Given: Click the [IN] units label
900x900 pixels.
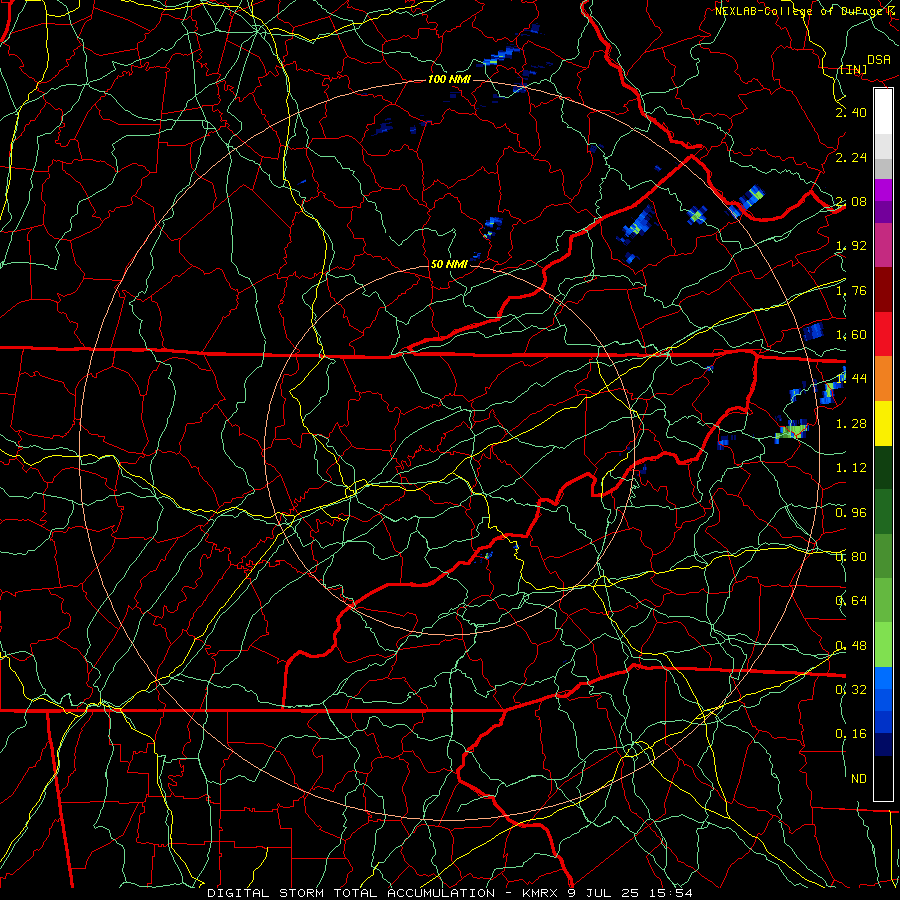Looking at the screenshot, I should 853,69.
